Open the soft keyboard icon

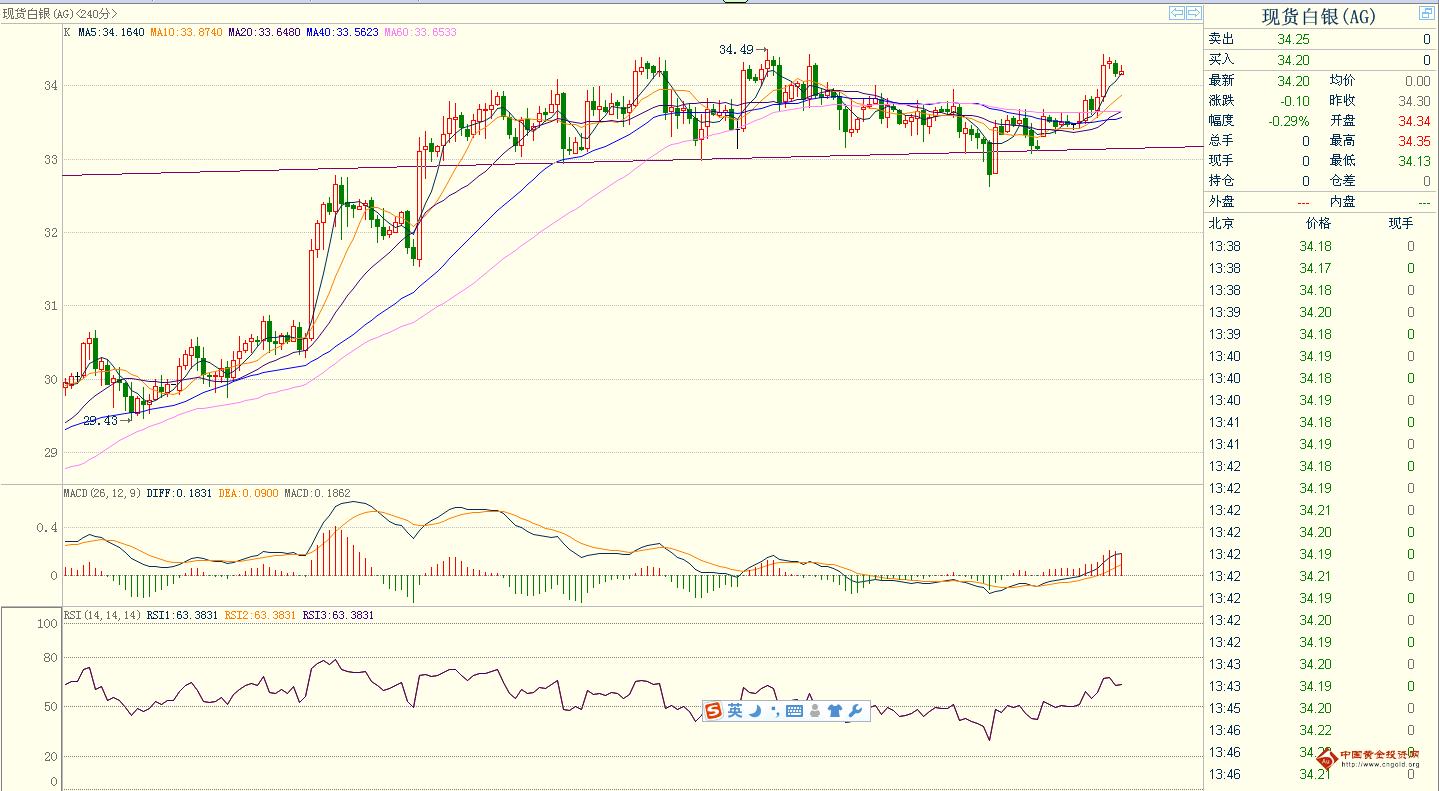tap(794, 711)
